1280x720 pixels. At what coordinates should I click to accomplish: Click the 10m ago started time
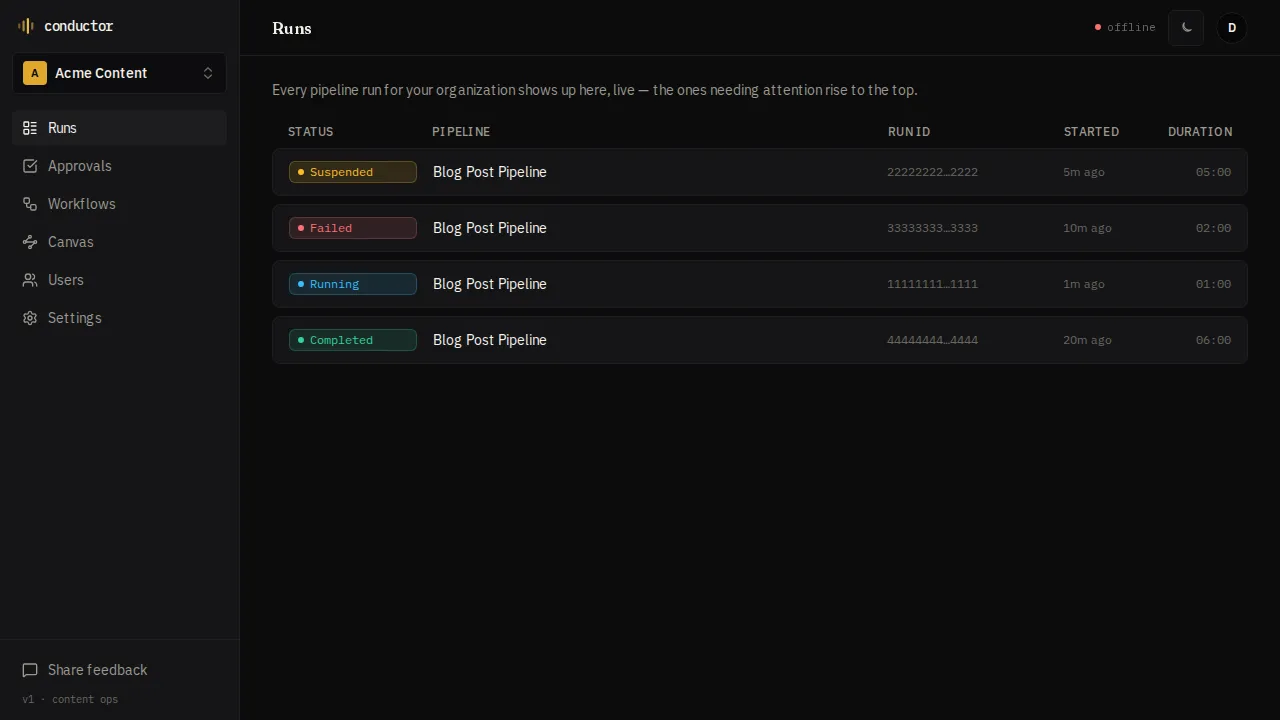coord(1087,228)
